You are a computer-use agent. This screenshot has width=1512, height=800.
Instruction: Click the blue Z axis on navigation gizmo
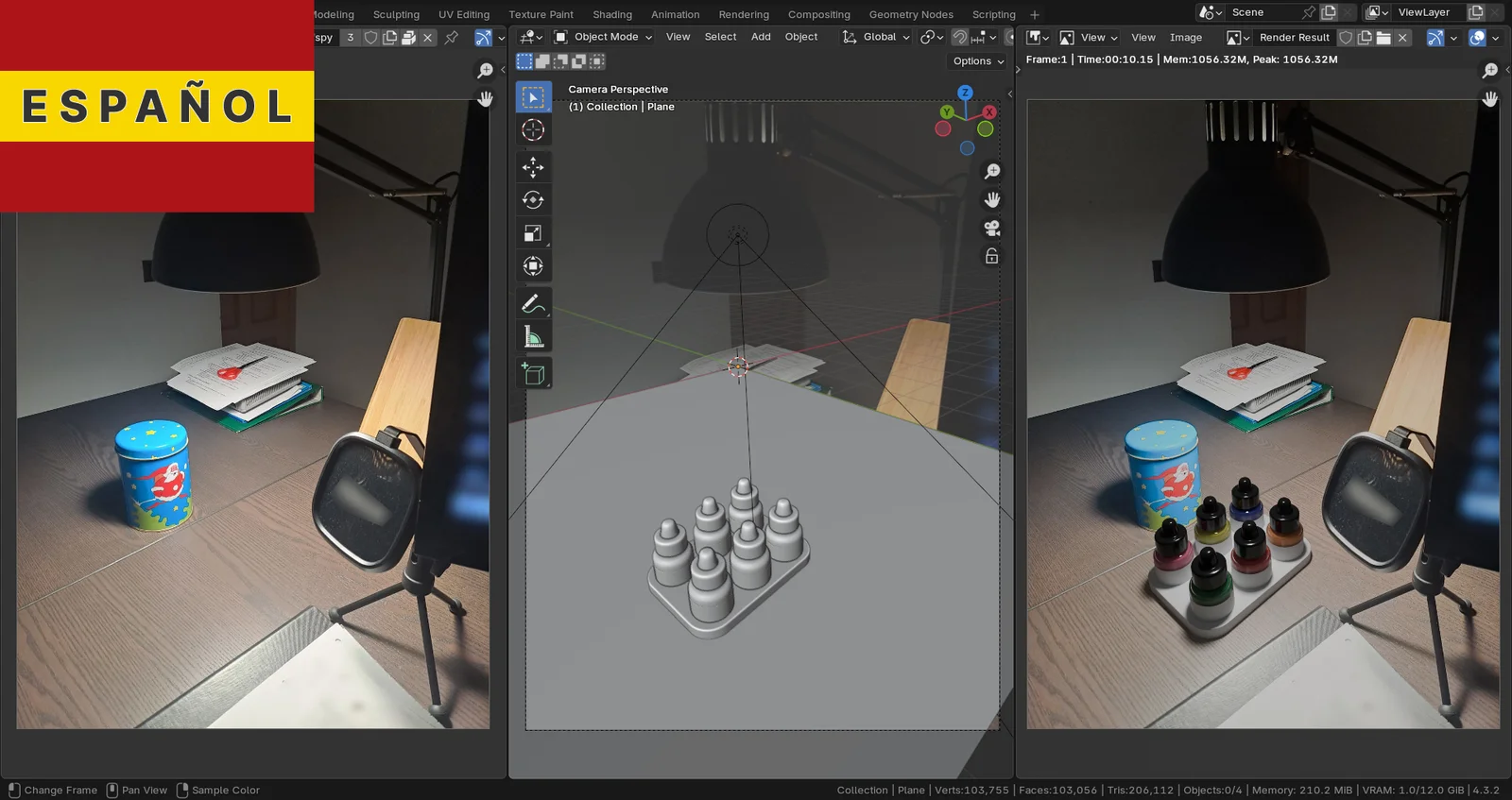tap(965, 93)
